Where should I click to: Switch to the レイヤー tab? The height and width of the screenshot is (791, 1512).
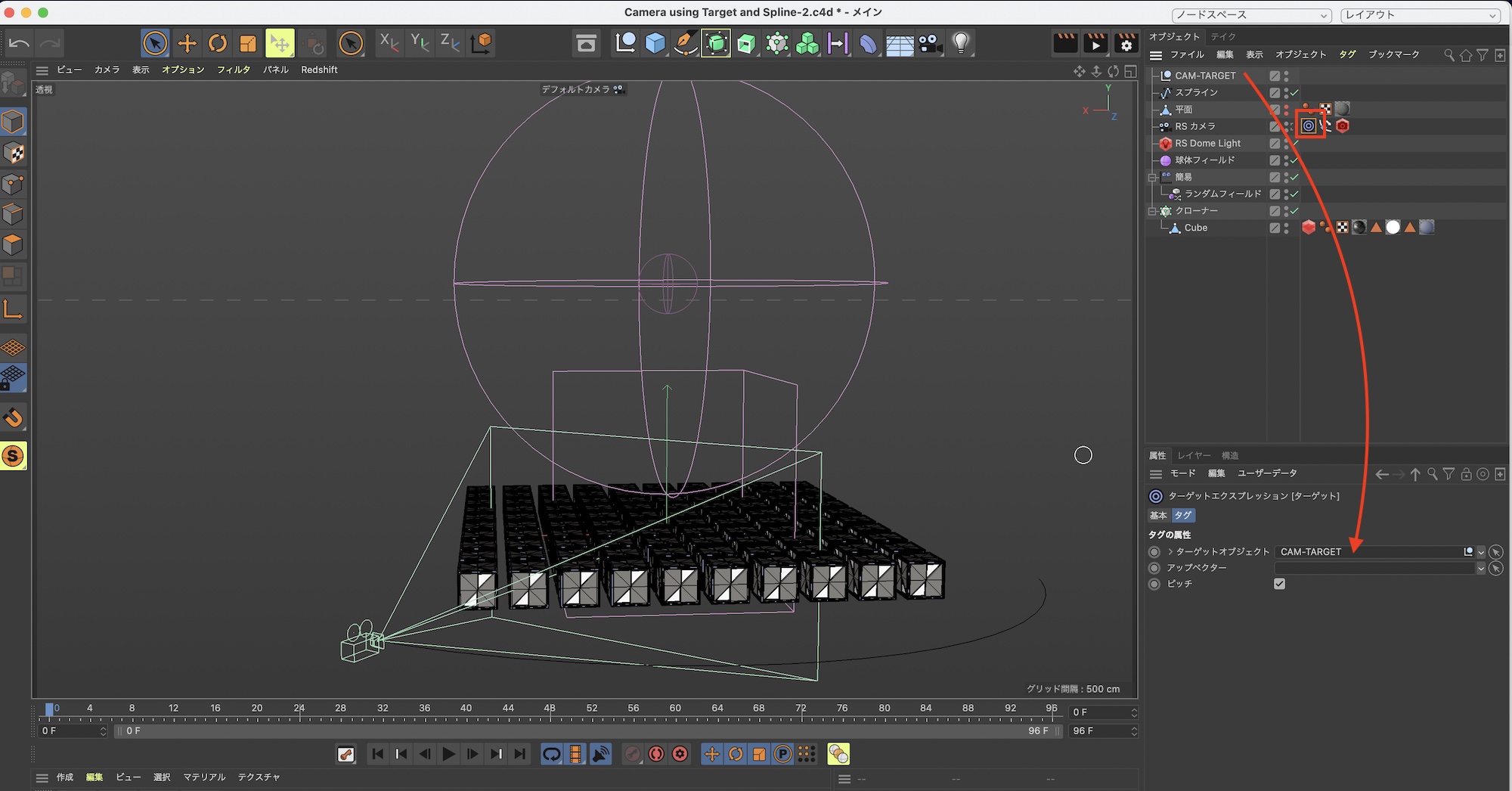(1194, 455)
